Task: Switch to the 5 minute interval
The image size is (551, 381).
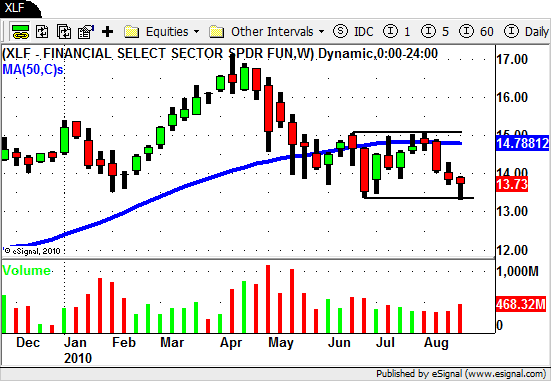Action: pos(435,32)
